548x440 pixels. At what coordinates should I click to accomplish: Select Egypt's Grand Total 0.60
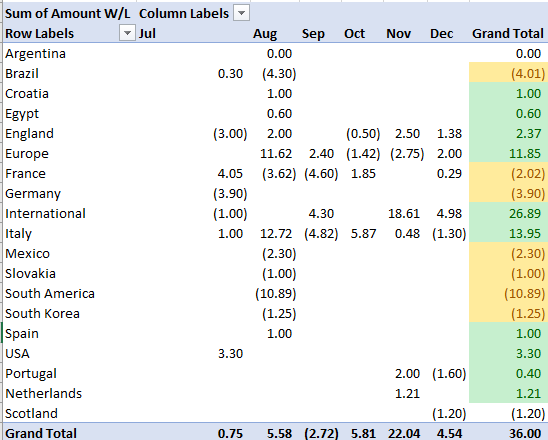point(528,114)
